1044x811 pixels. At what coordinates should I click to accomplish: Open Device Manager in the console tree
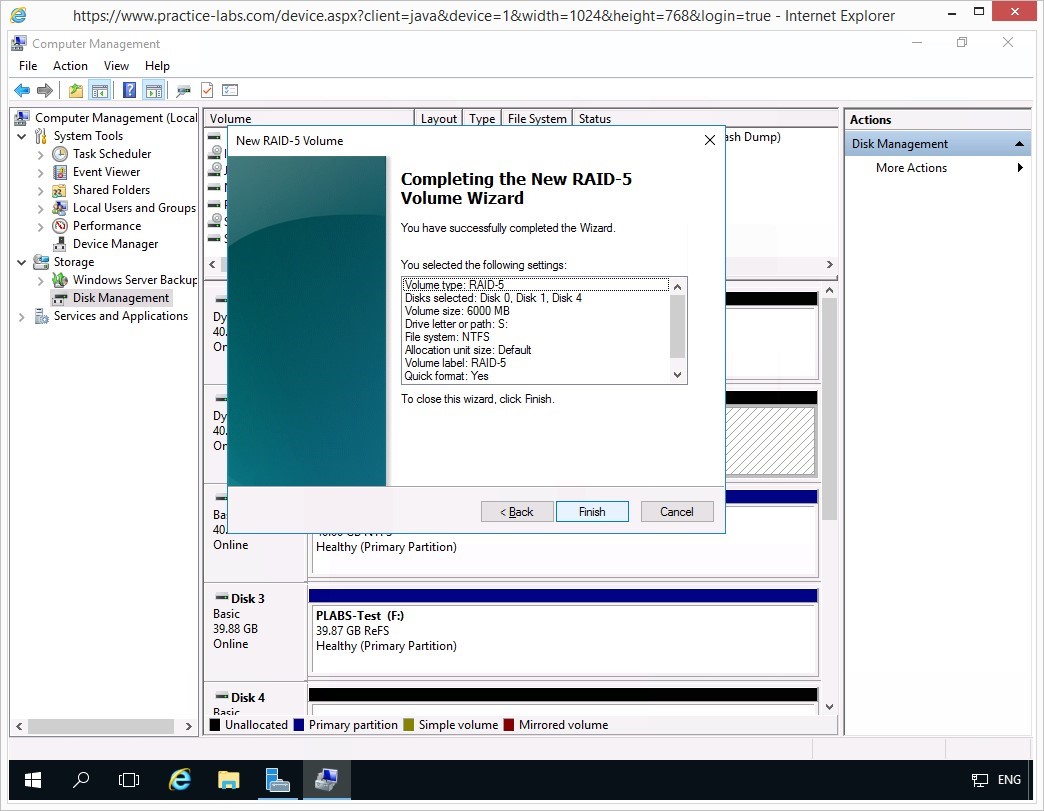[x=115, y=244]
